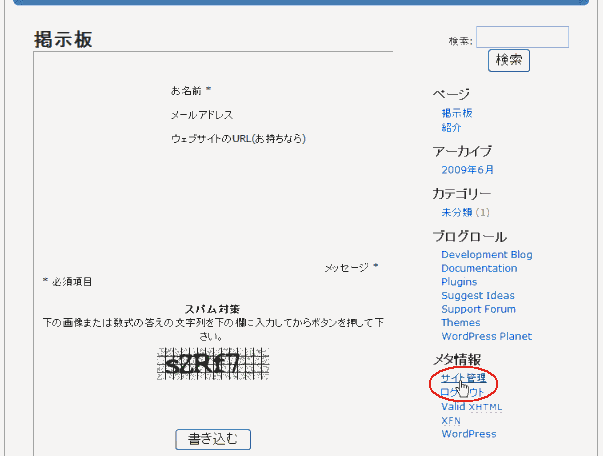Click the メールアドレス field label

[202, 115]
